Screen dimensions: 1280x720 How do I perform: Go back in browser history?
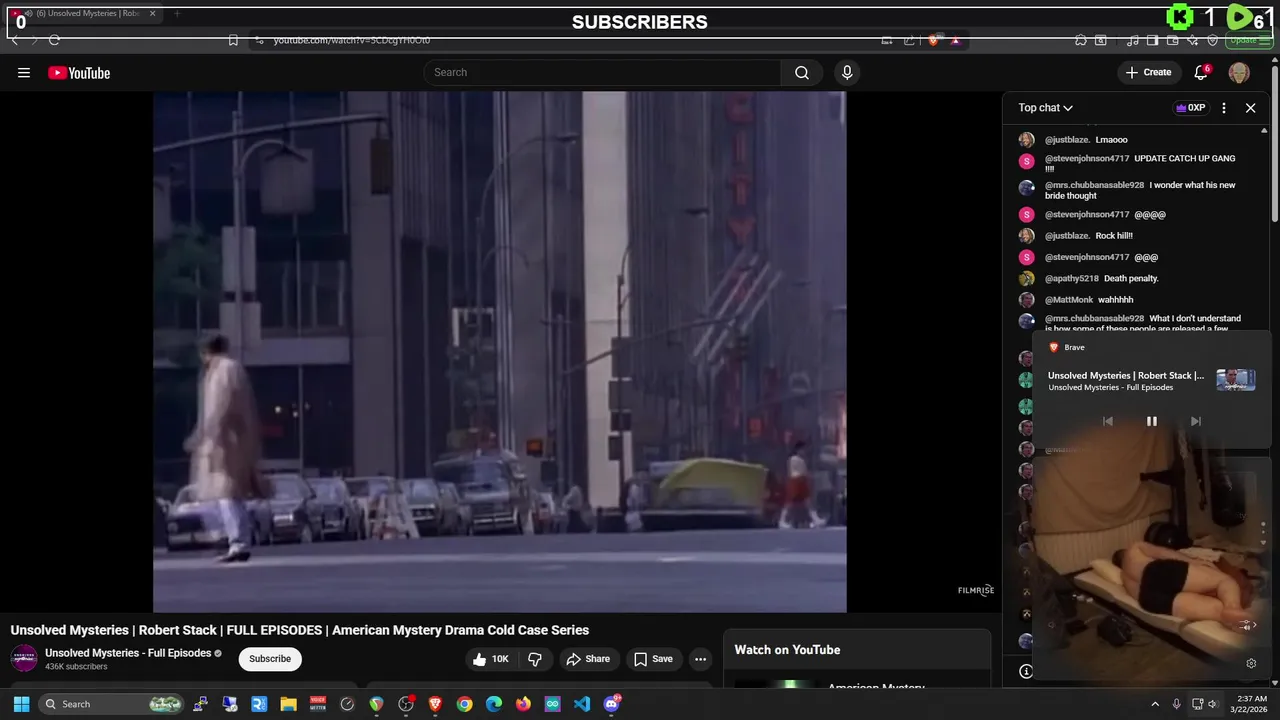(x=14, y=40)
